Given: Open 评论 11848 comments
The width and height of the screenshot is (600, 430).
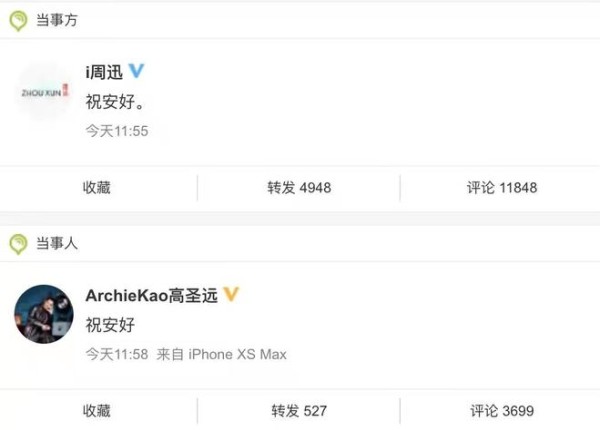Looking at the screenshot, I should [502, 187].
